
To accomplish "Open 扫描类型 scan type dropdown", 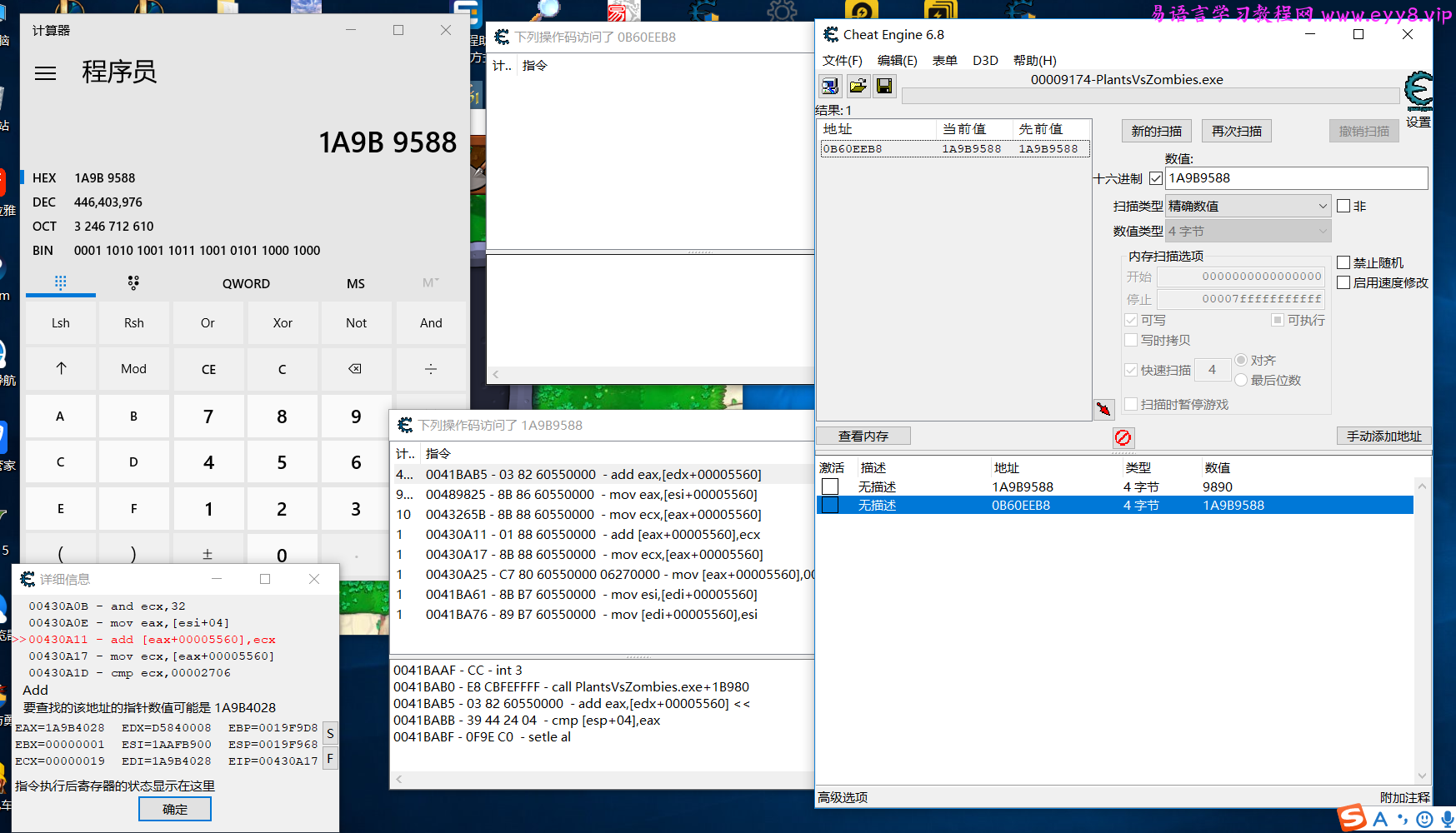I will [x=1248, y=206].
